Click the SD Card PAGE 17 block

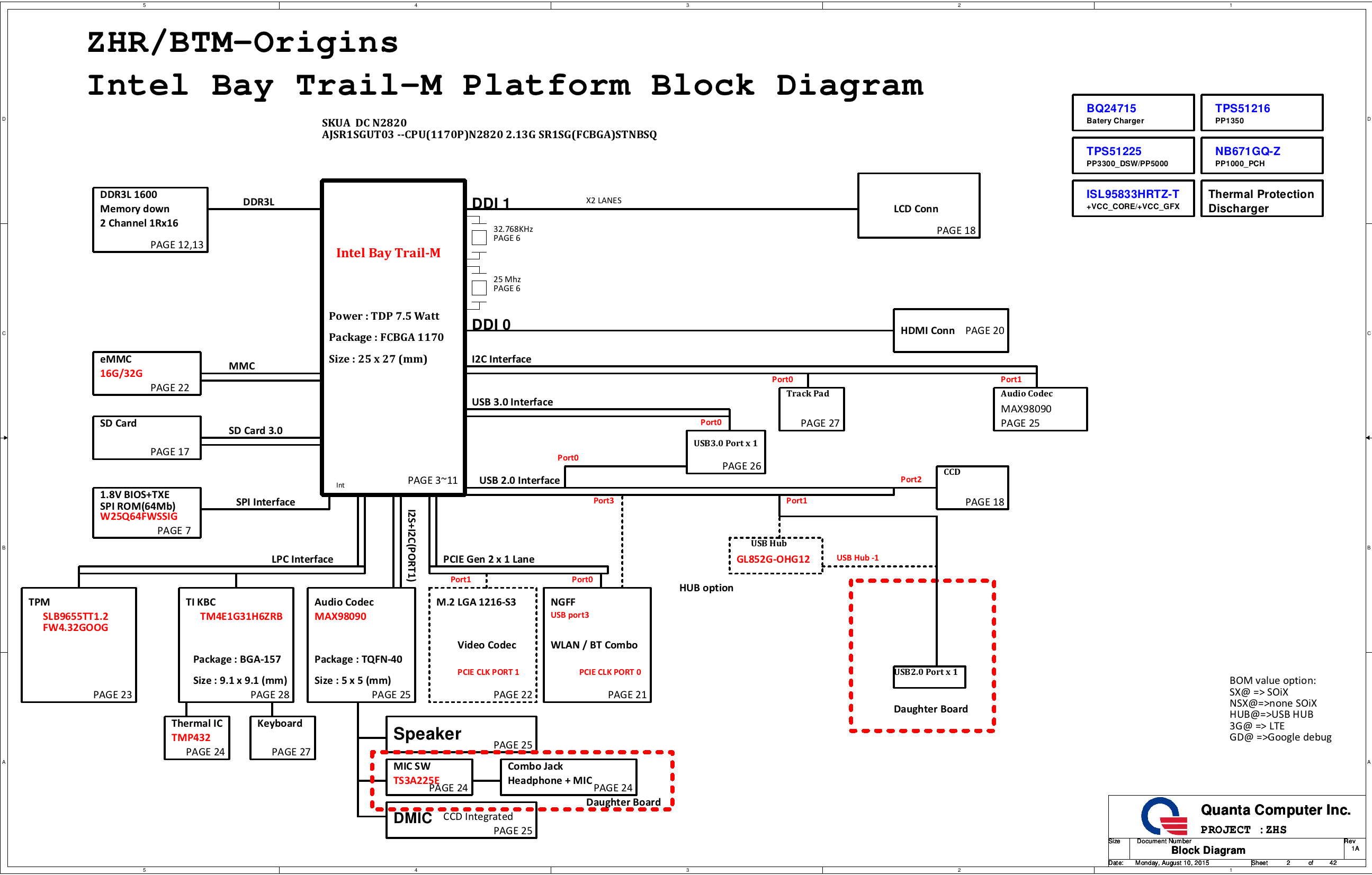147,437
